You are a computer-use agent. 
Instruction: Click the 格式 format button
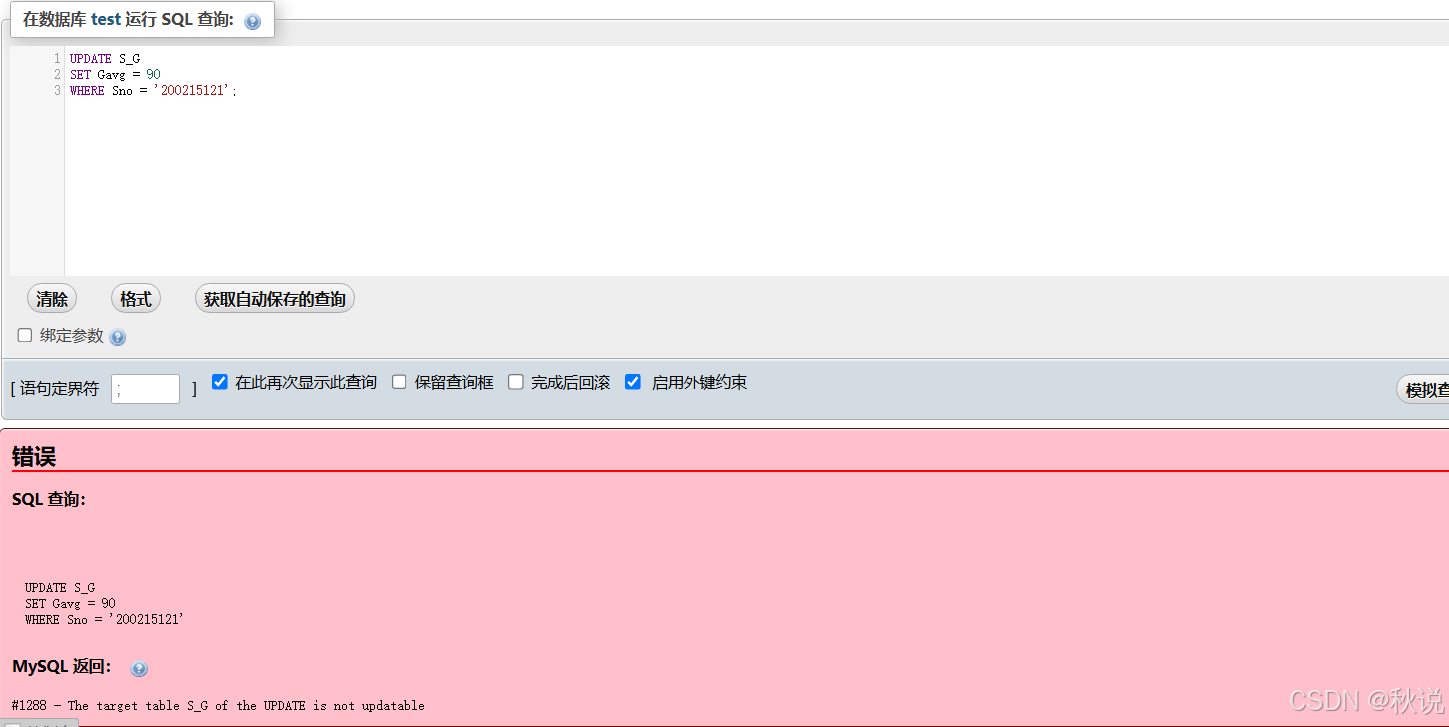pyautogui.click(x=135, y=298)
